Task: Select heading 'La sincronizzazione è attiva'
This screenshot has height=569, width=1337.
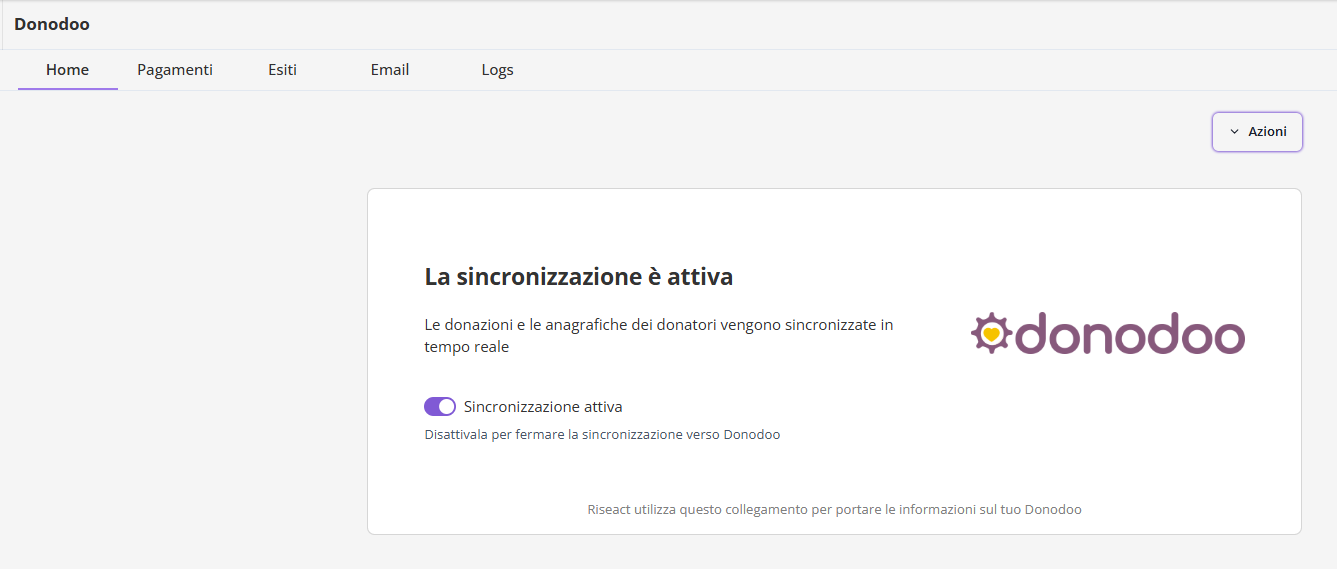Action: 579,277
